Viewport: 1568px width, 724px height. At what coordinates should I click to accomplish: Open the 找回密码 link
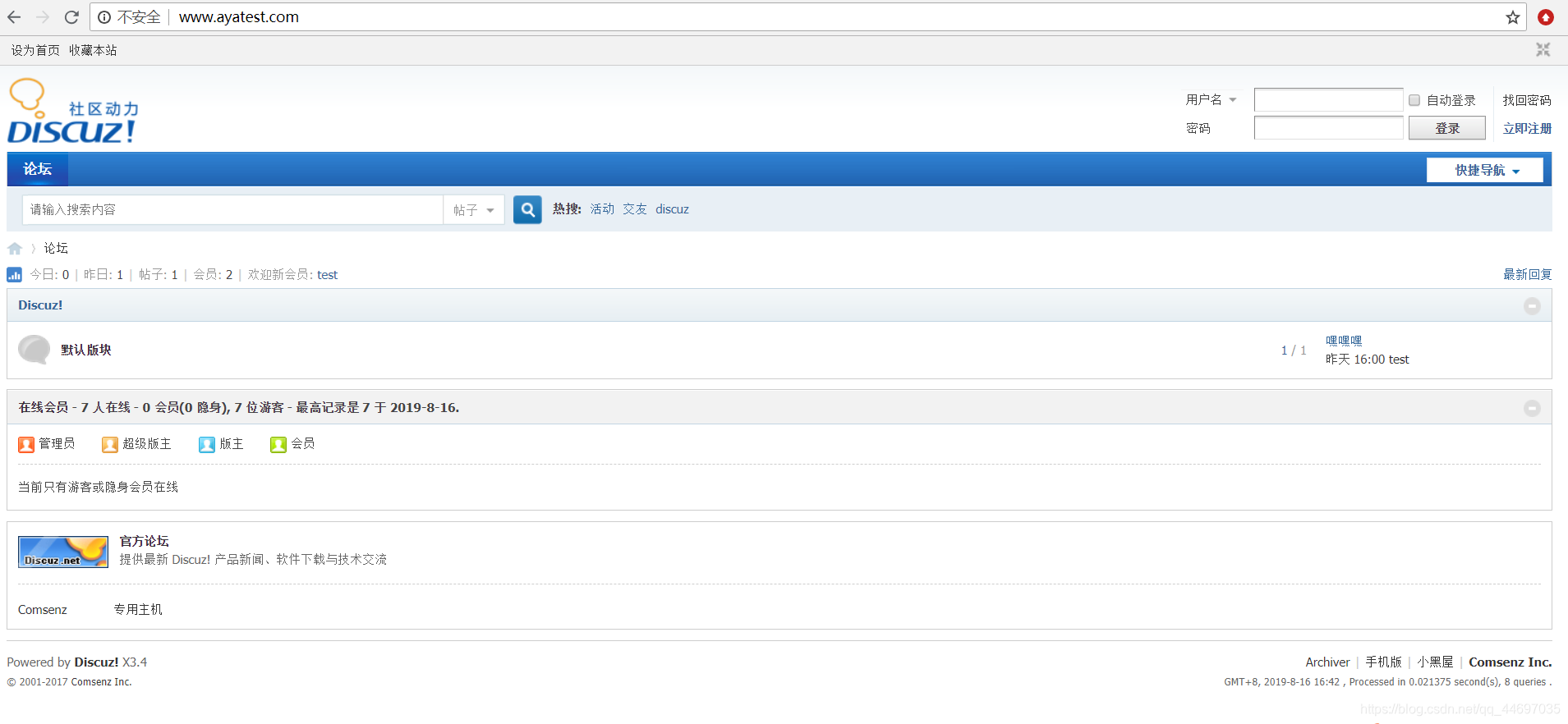click(x=1527, y=100)
